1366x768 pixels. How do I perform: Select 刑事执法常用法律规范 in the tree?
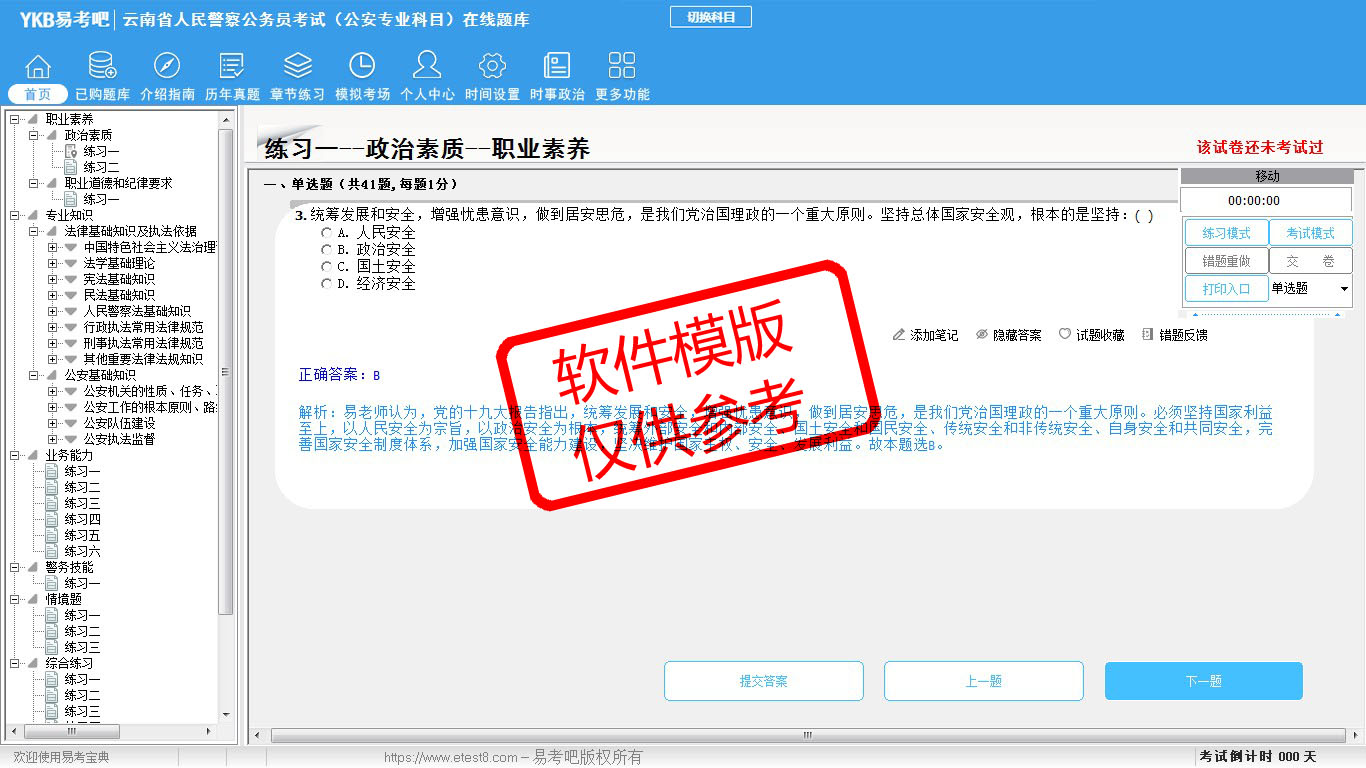tap(143, 343)
